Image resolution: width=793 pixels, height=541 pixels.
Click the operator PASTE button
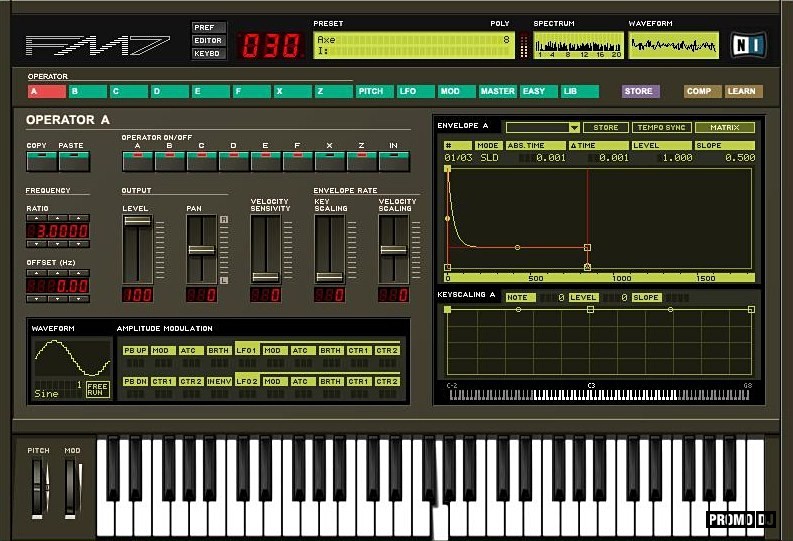pos(74,161)
